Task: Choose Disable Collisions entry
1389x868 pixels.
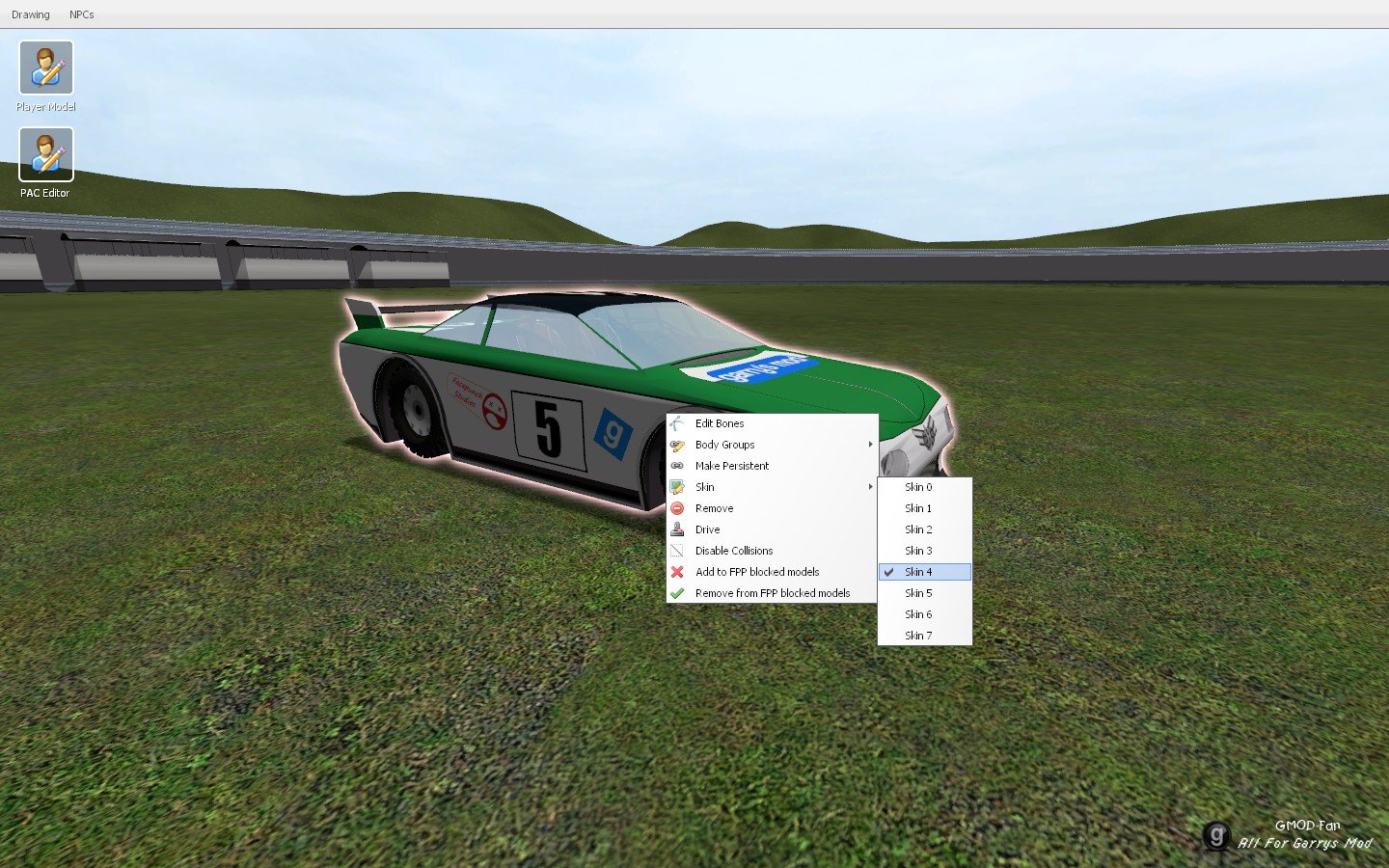Action: [x=772, y=551]
